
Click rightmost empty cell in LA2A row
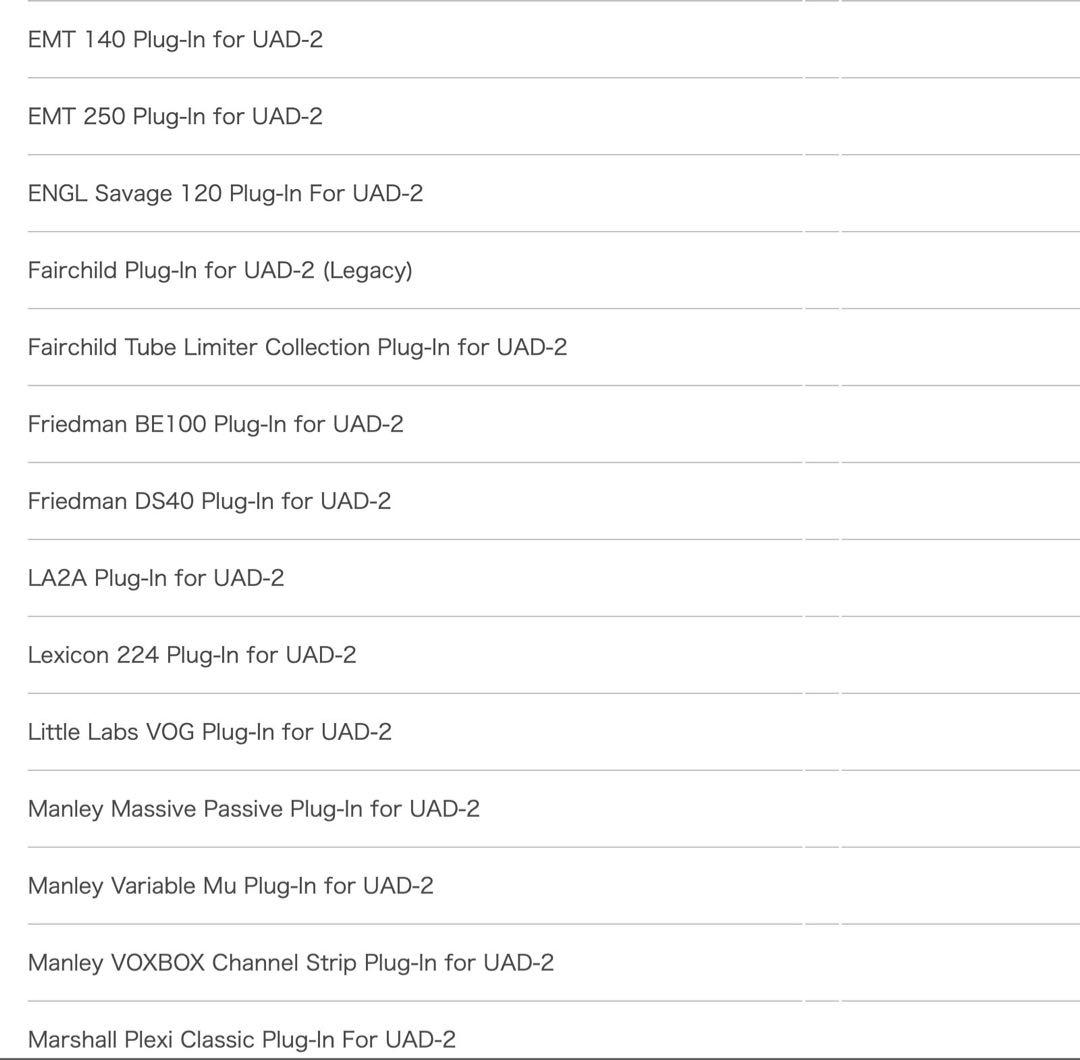point(960,579)
